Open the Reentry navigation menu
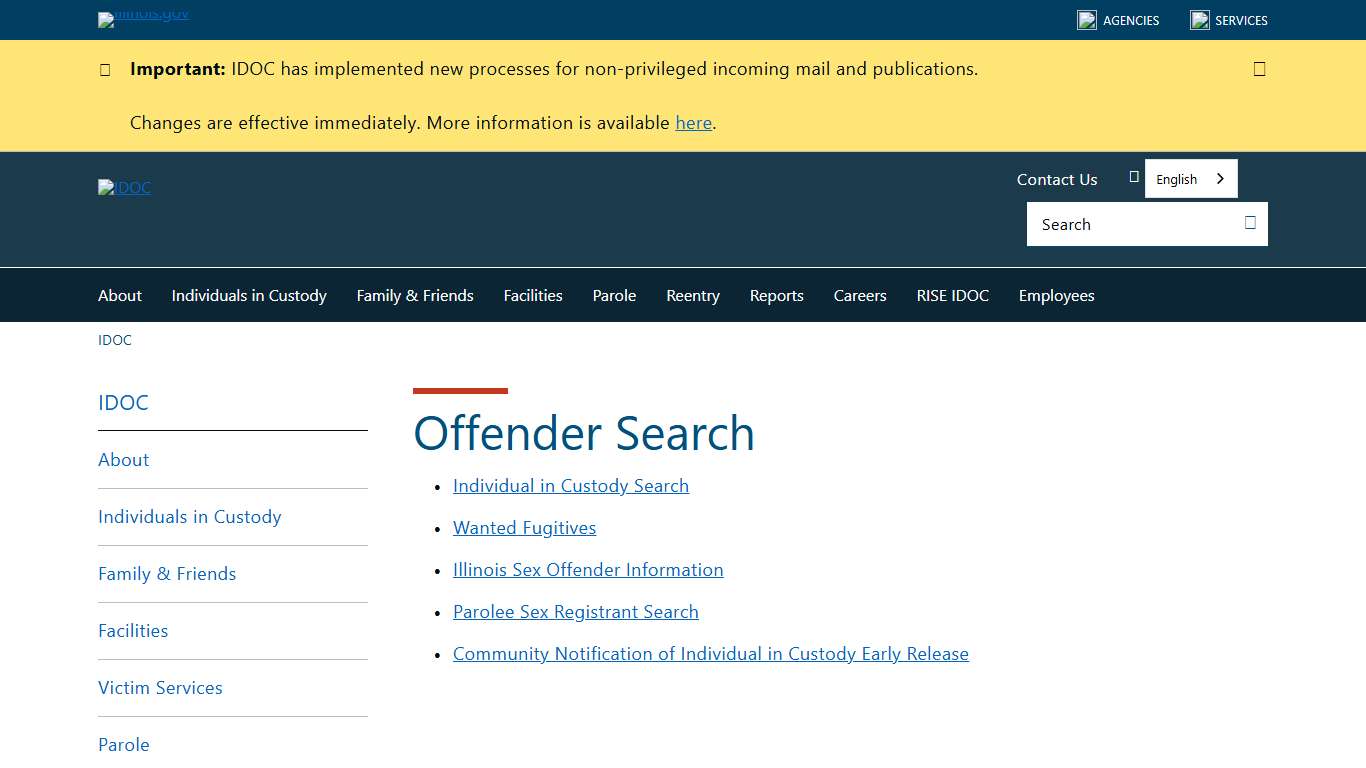The image size is (1366, 768). pos(692,295)
